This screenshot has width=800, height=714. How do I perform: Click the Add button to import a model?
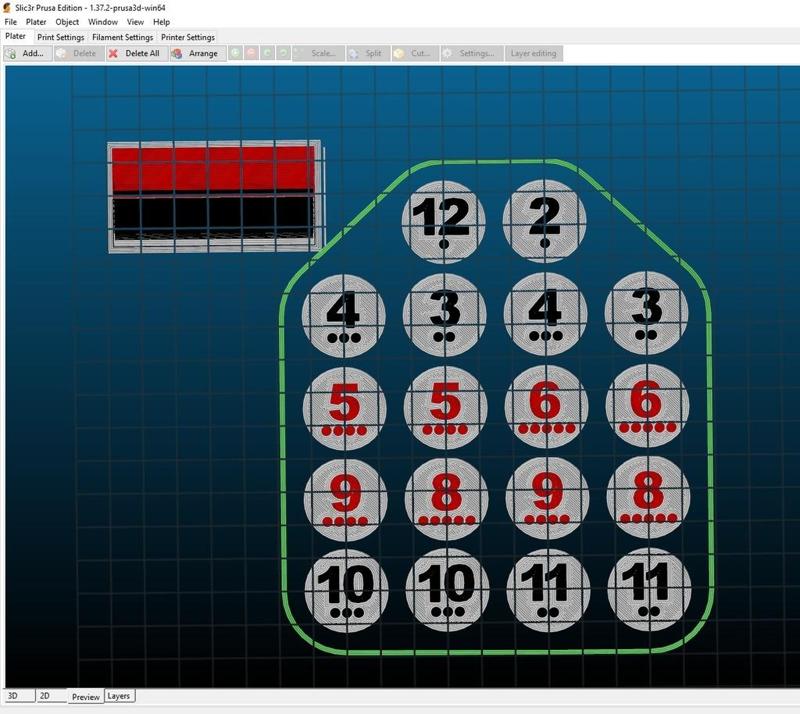30,54
